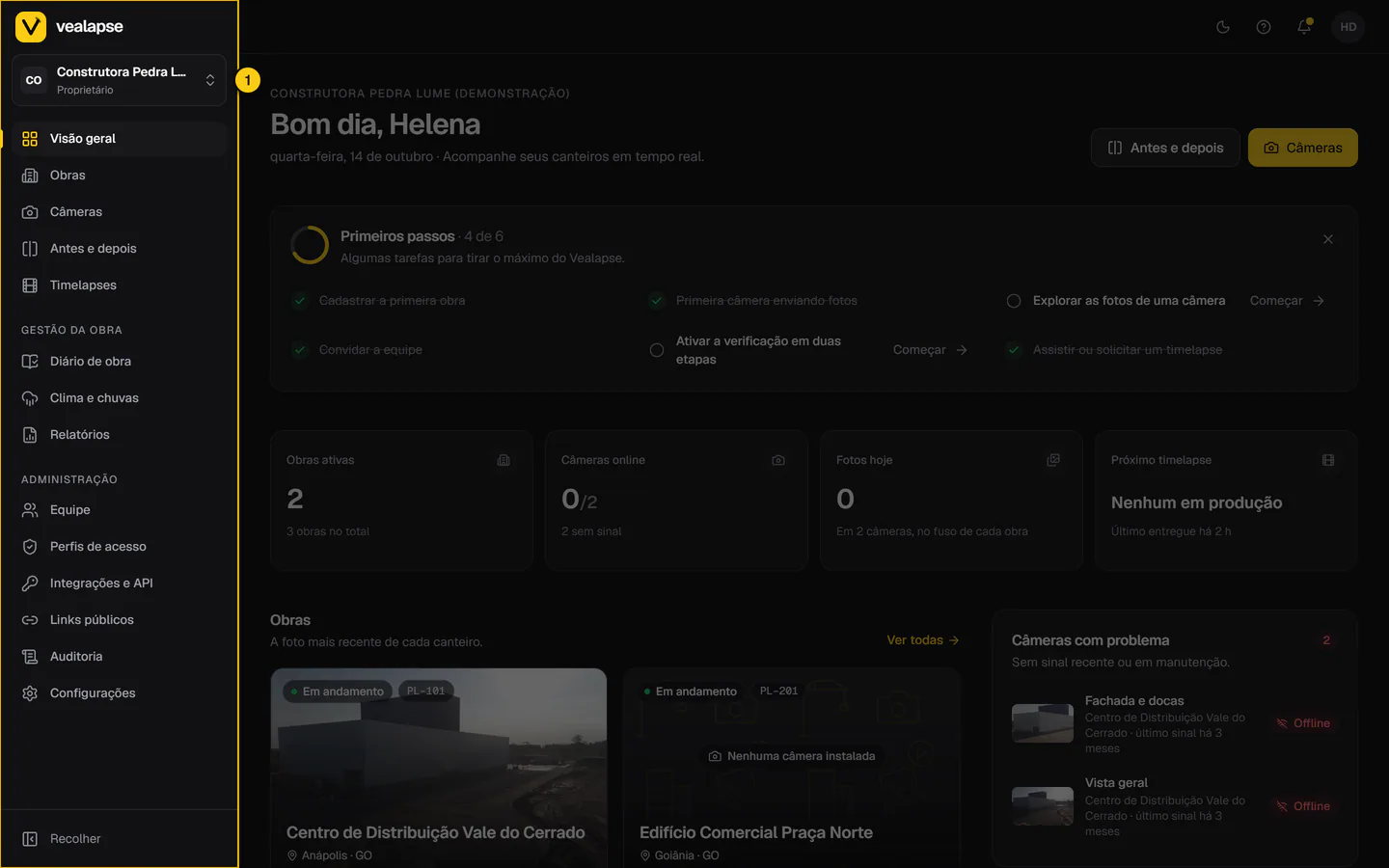This screenshot has height=868, width=1389.
Task: Toggle Cadastrar a primeira obra checkmark
Action: pos(300,301)
